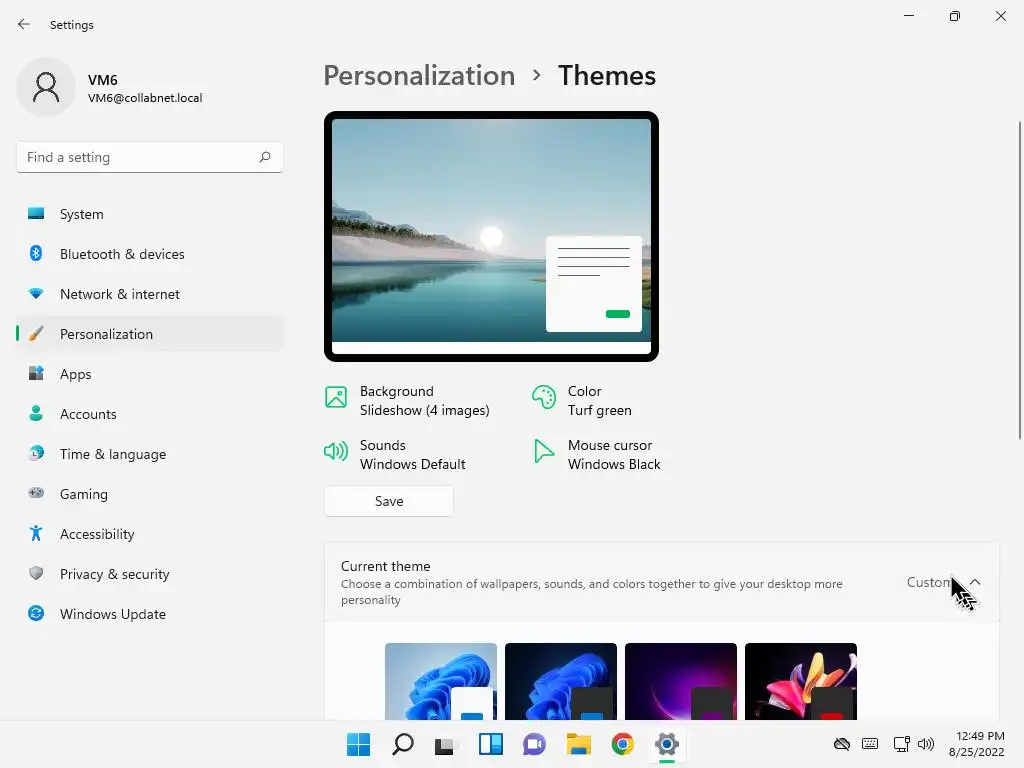Select the Personalization category
The height and width of the screenshot is (768, 1024).
point(150,334)
